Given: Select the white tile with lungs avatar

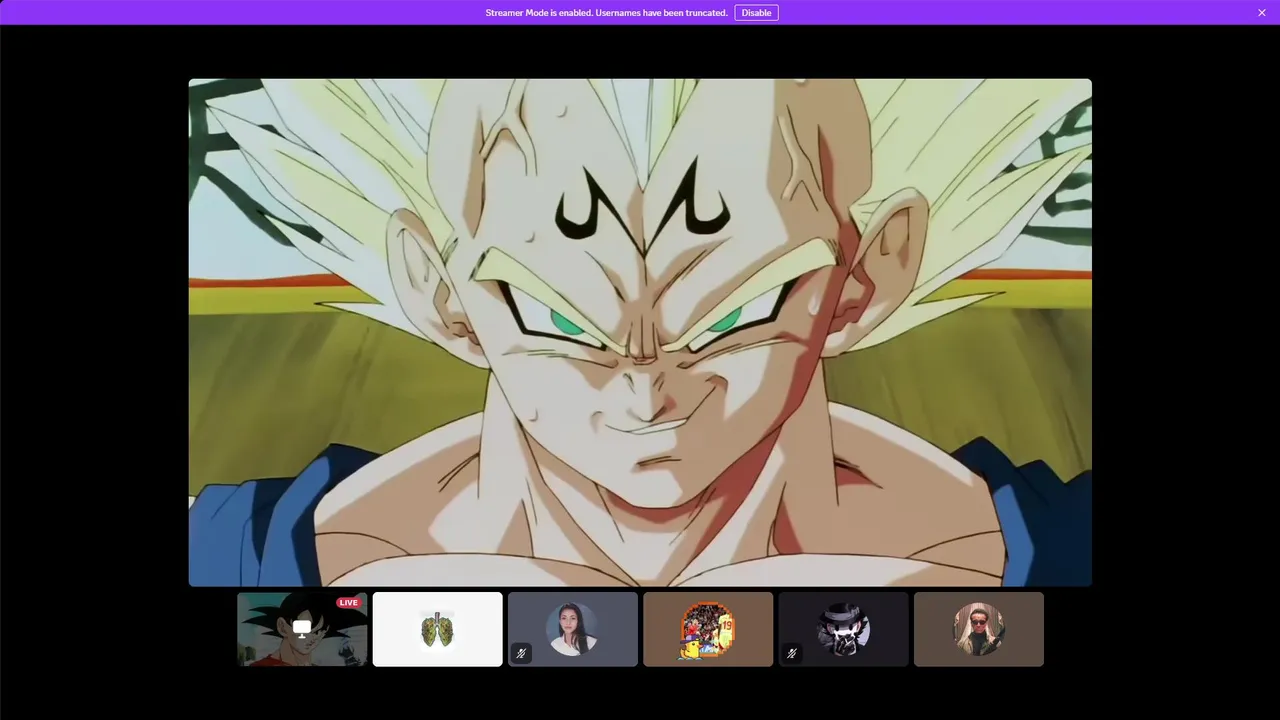Looking at the screenshot, I should [437, 629].
